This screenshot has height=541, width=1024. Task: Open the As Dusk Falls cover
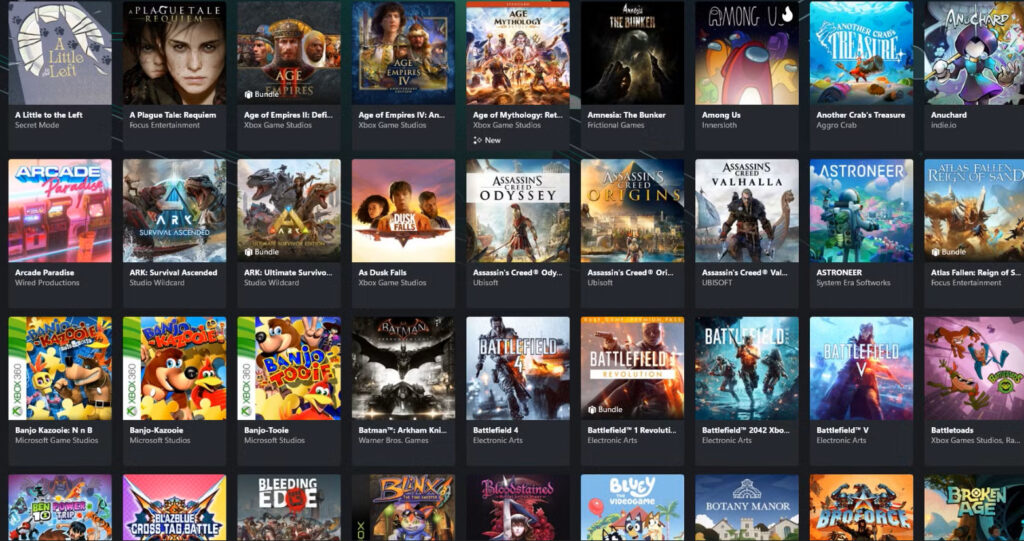point(404,210)
